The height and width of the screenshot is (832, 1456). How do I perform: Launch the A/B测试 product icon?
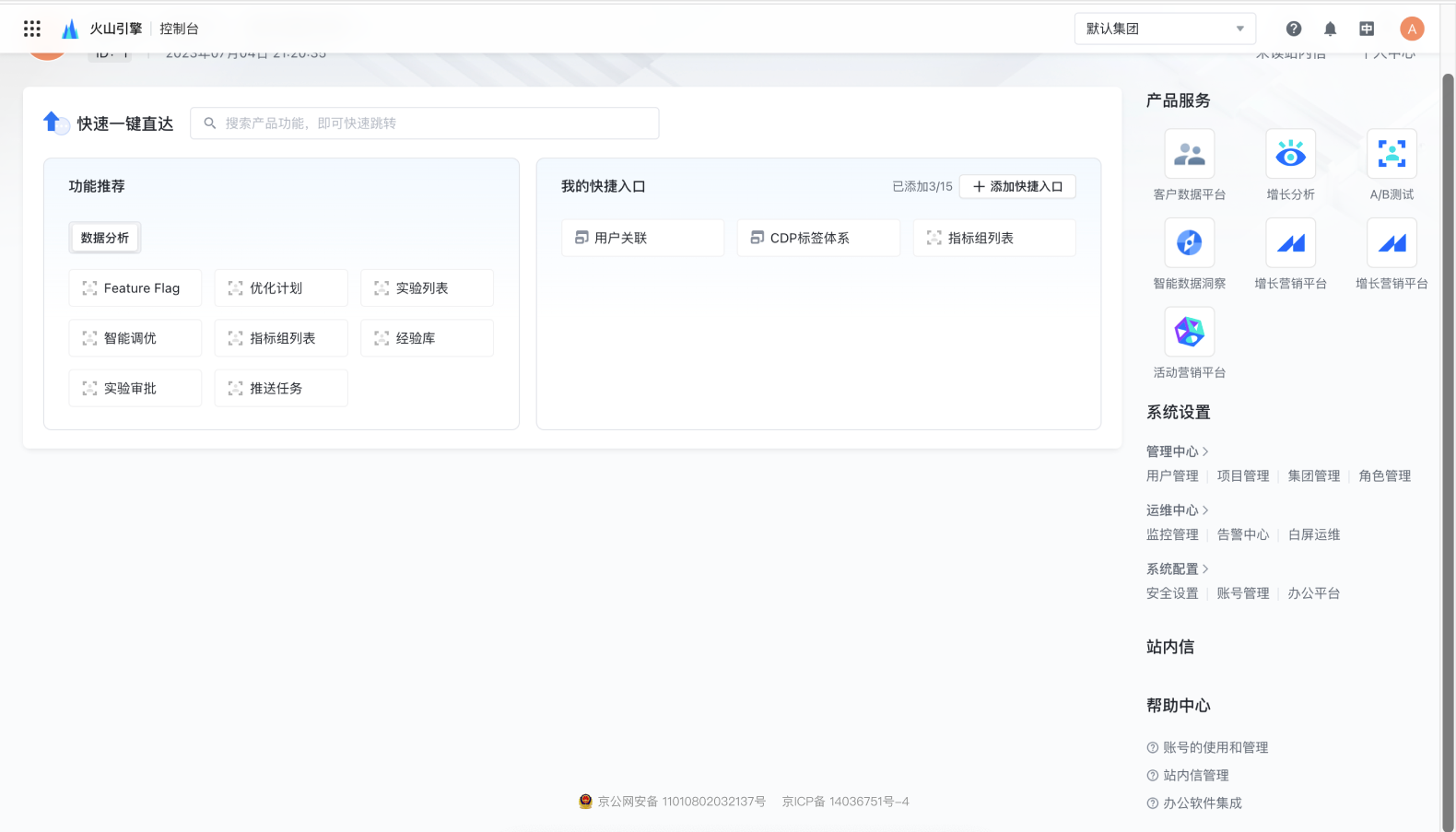click(1391, 154)
